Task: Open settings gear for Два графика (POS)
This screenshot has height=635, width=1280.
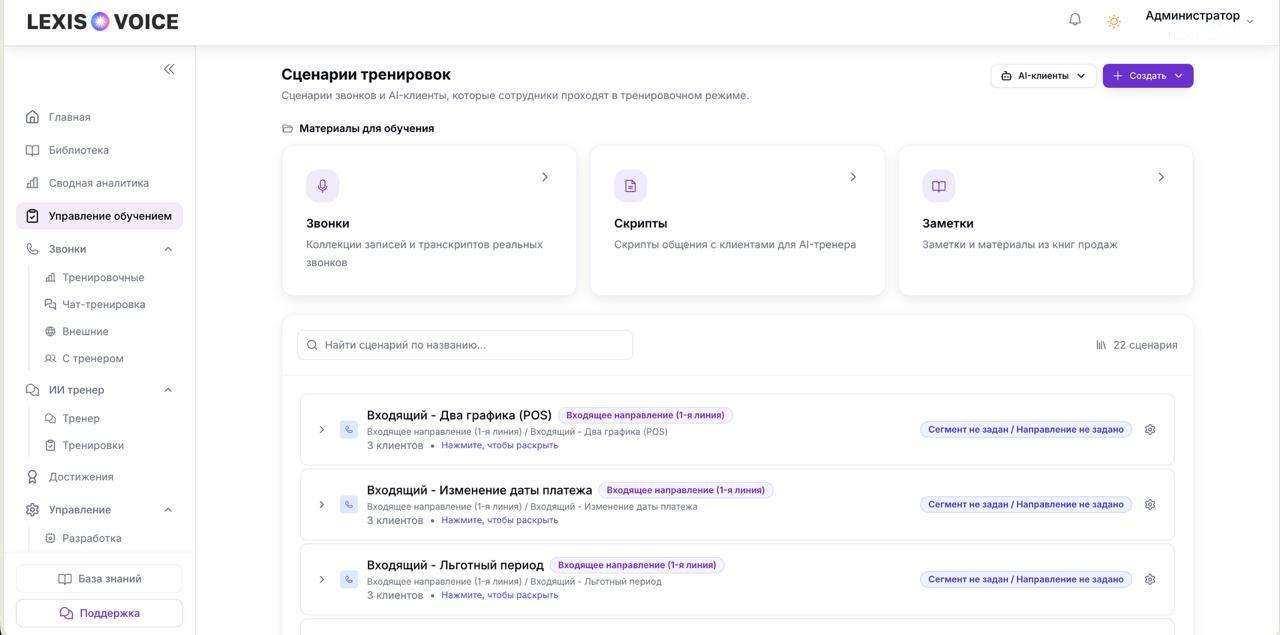Action: pos(1150,430)
